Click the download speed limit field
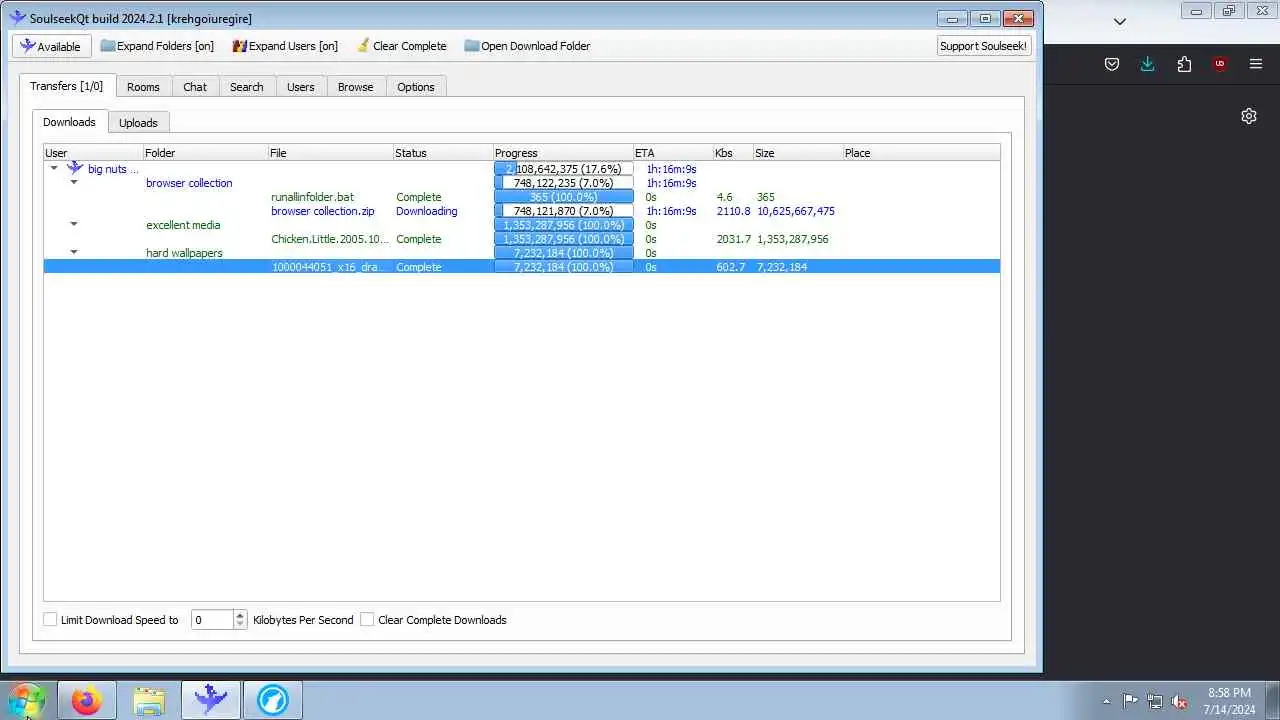Image resolution: width=1280 pixels, height=720 pixels. [211, 620]
